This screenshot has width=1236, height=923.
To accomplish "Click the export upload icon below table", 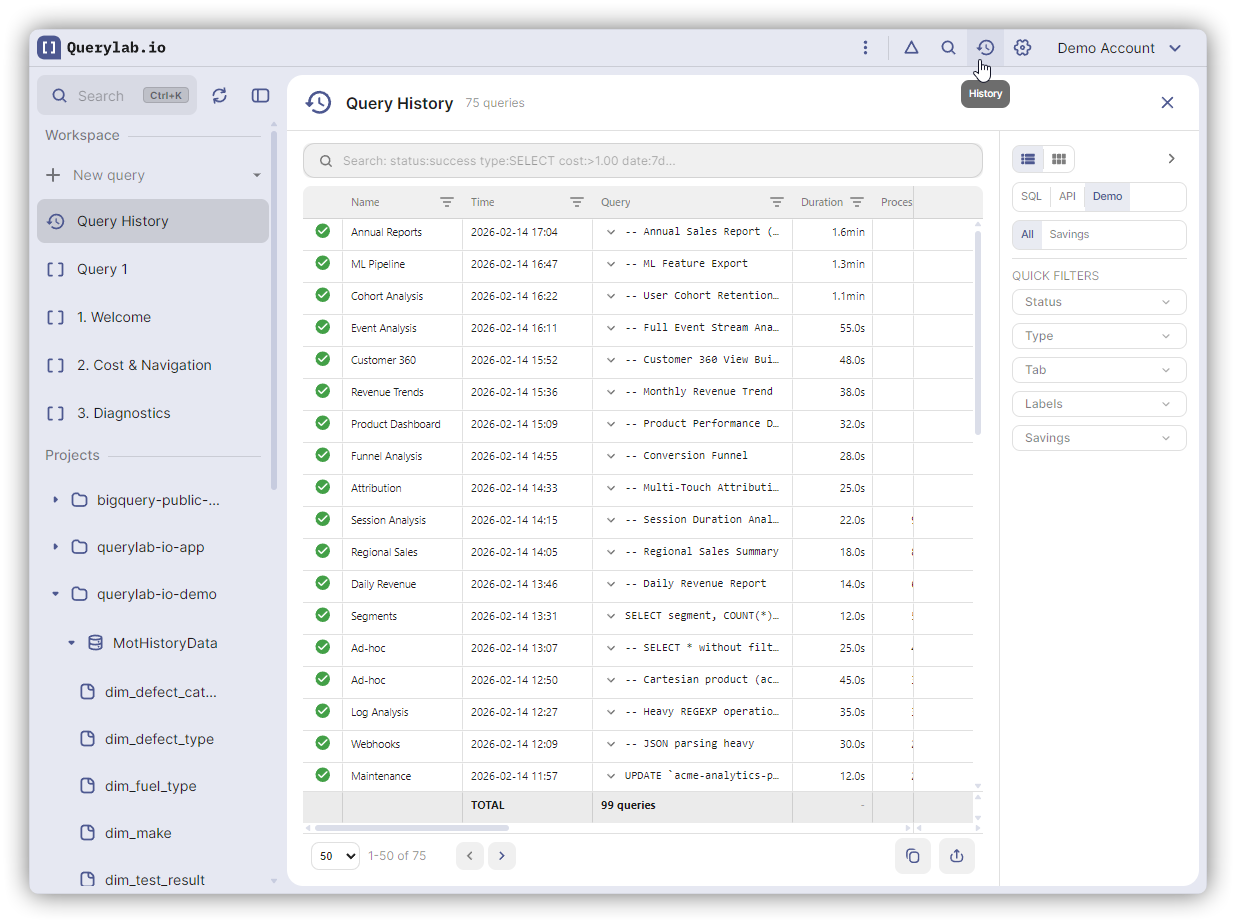I will 956,856.
